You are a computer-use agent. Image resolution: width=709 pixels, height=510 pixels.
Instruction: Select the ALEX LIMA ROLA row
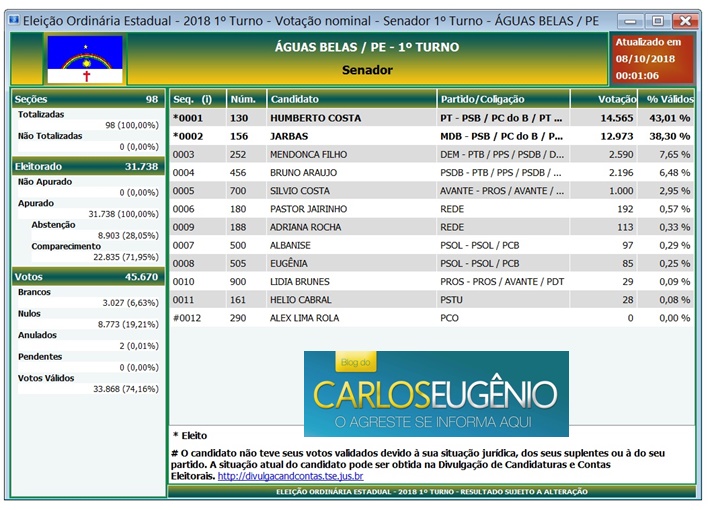tap(431, 318)
